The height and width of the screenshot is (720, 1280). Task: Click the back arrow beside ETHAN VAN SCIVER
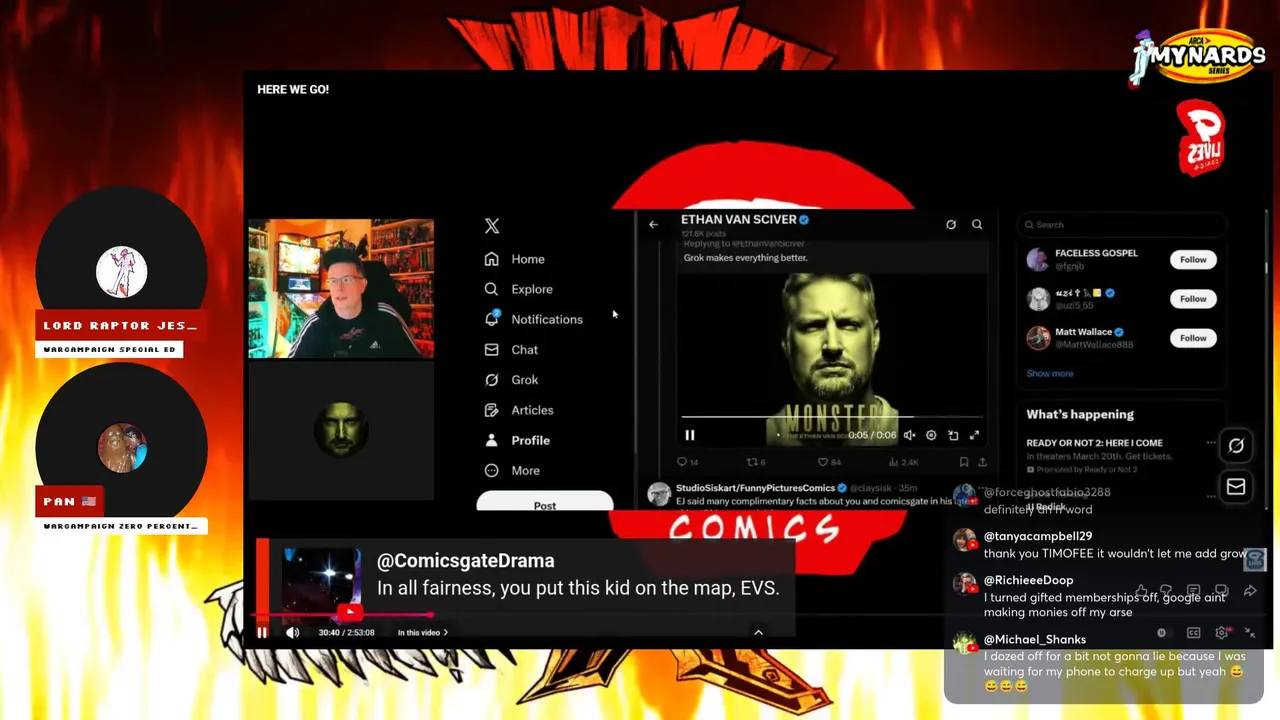pos(653,224)
